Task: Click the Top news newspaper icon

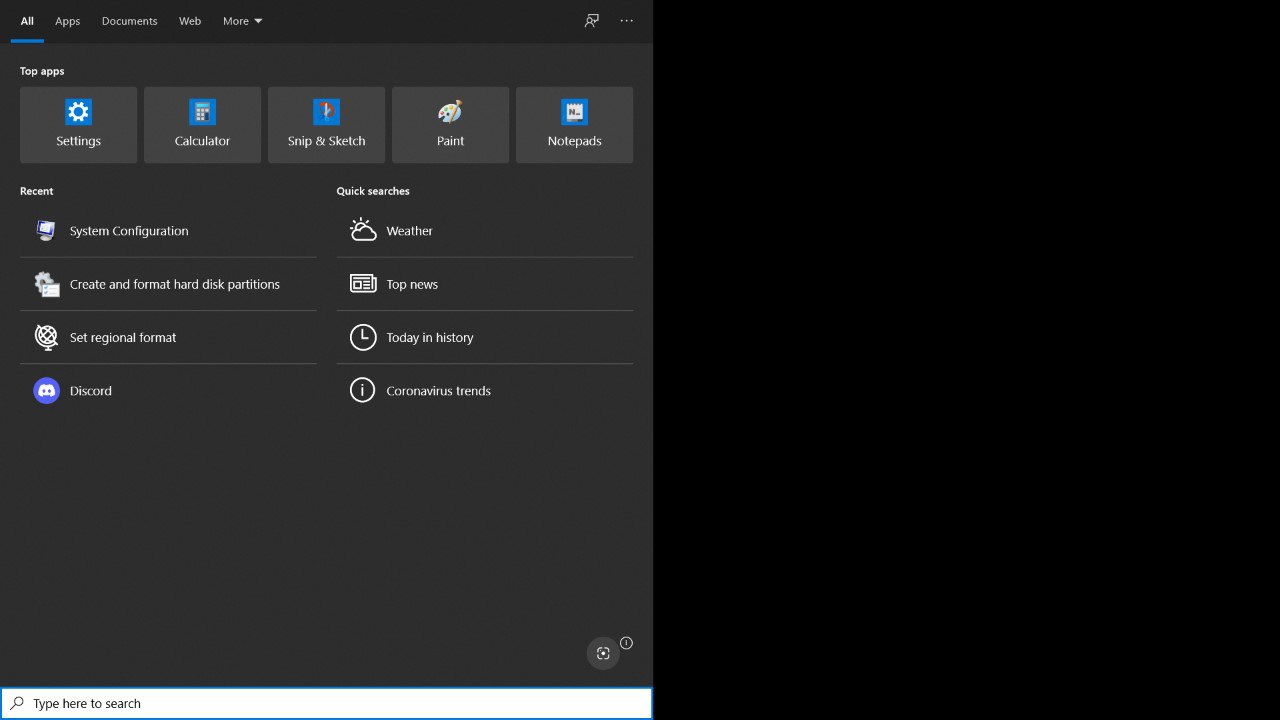Action: coord(363,284)
